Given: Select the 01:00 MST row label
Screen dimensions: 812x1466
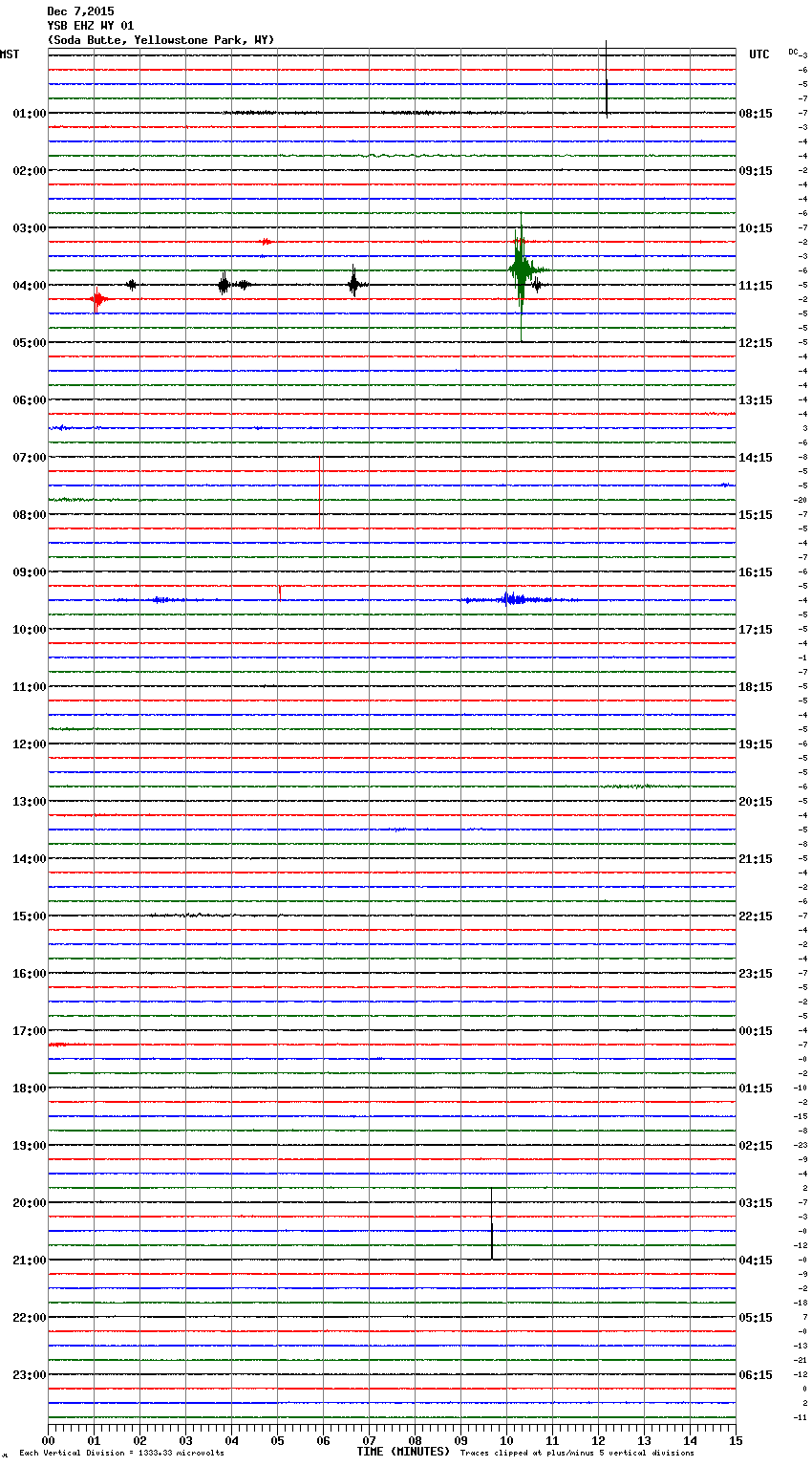Looking at the screenshot, I should [x=30, y=114].
